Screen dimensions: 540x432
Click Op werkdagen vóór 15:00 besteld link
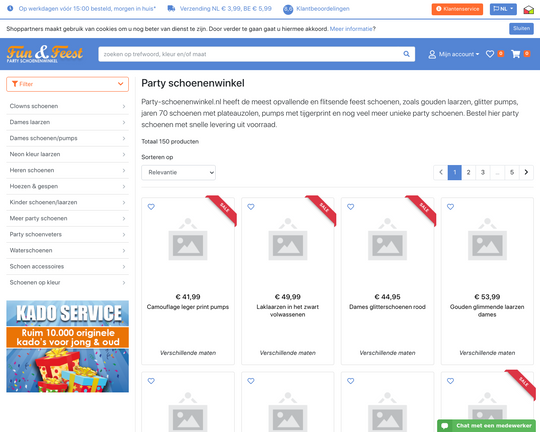tap(87, 9)
